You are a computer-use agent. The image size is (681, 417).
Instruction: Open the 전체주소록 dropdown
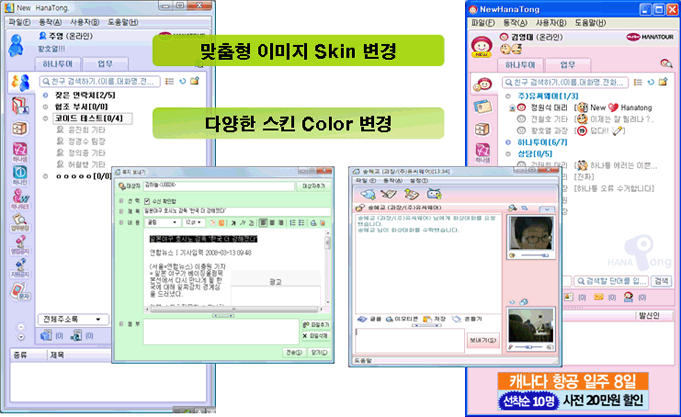[73, 318]
